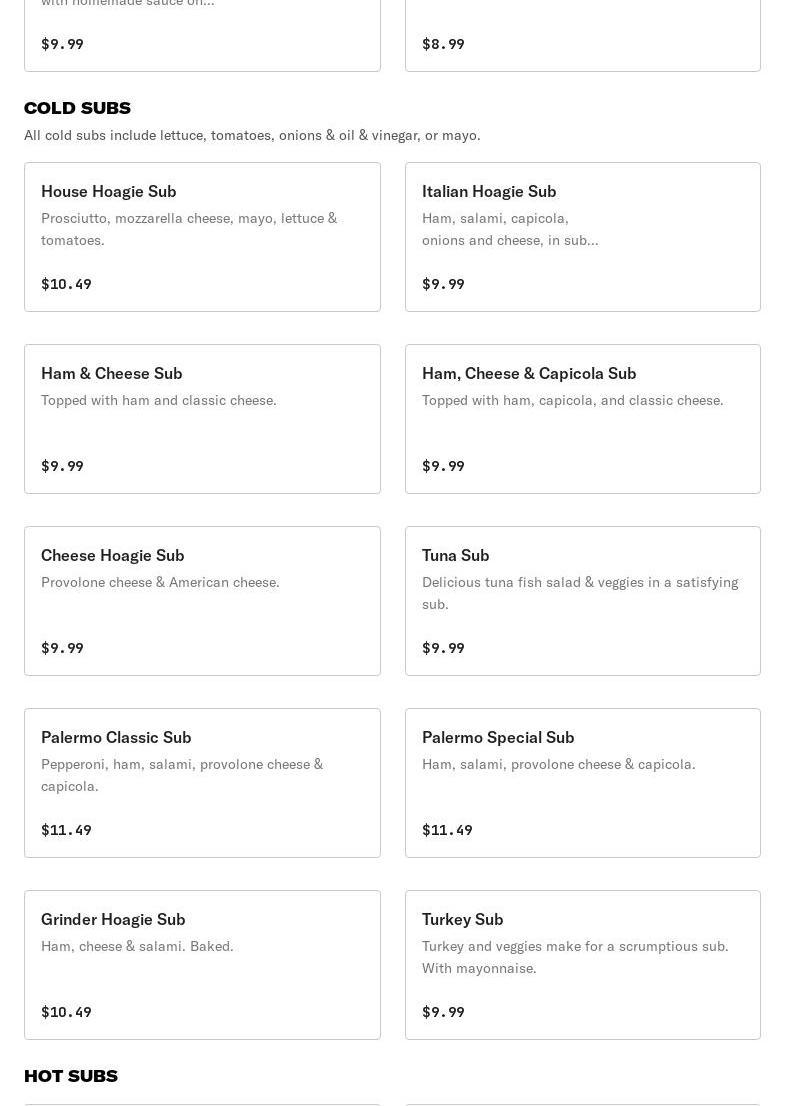Click the Palermo Classic Sub $11.49 price
785x1106 pixels.
(x=66, y=830)
